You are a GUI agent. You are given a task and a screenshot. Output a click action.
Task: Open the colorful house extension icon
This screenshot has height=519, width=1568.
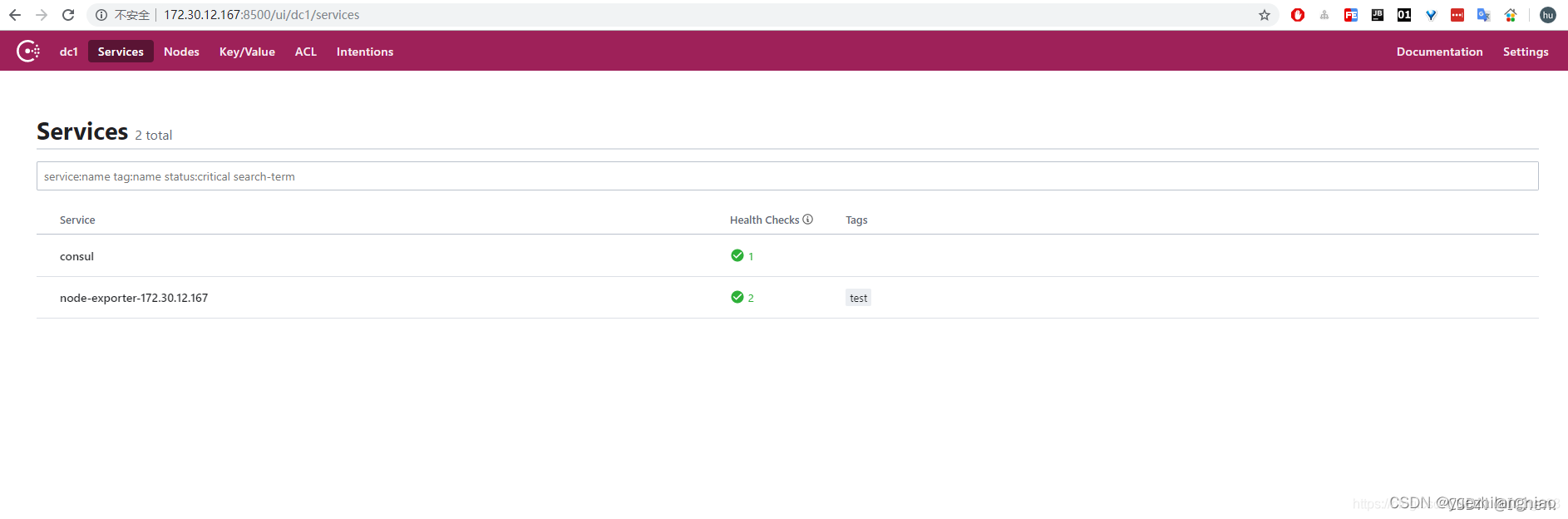click(1511, 15)
